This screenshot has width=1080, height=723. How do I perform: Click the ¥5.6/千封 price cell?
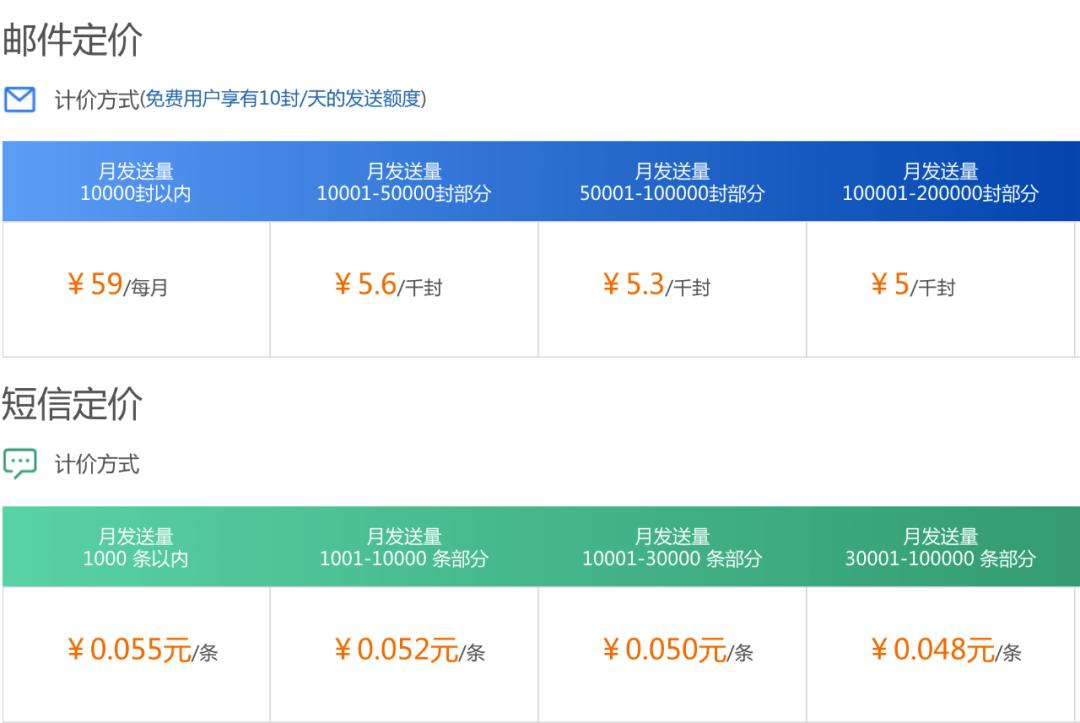point(403,286)
